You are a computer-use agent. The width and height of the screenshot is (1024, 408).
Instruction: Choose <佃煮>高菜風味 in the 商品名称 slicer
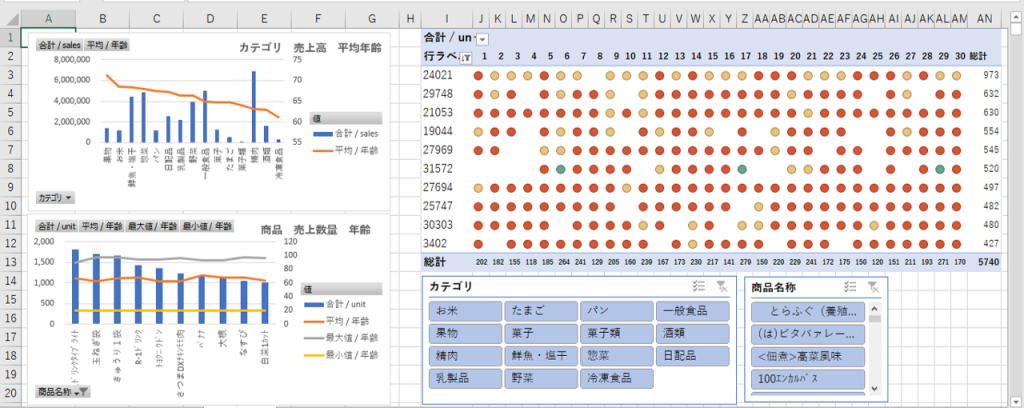tap(808, 356)
